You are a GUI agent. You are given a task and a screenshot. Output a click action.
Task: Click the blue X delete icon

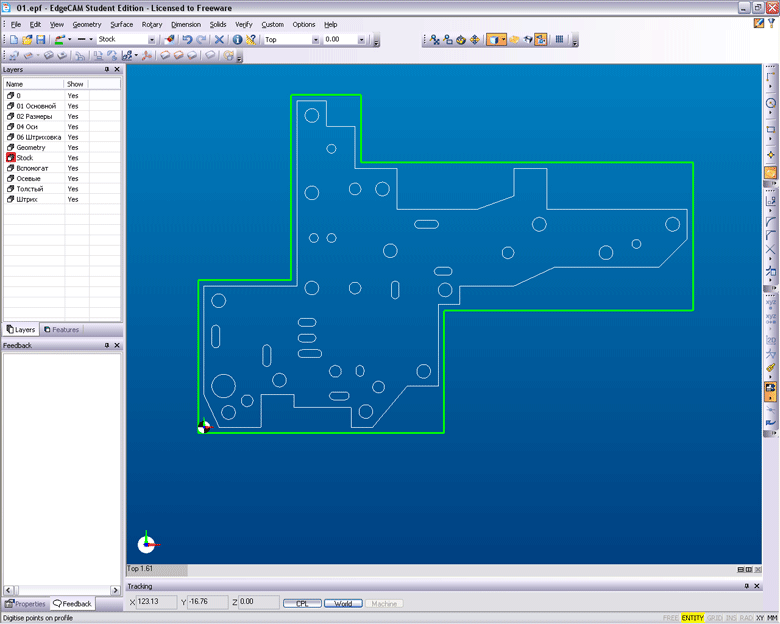coord(219,39)
